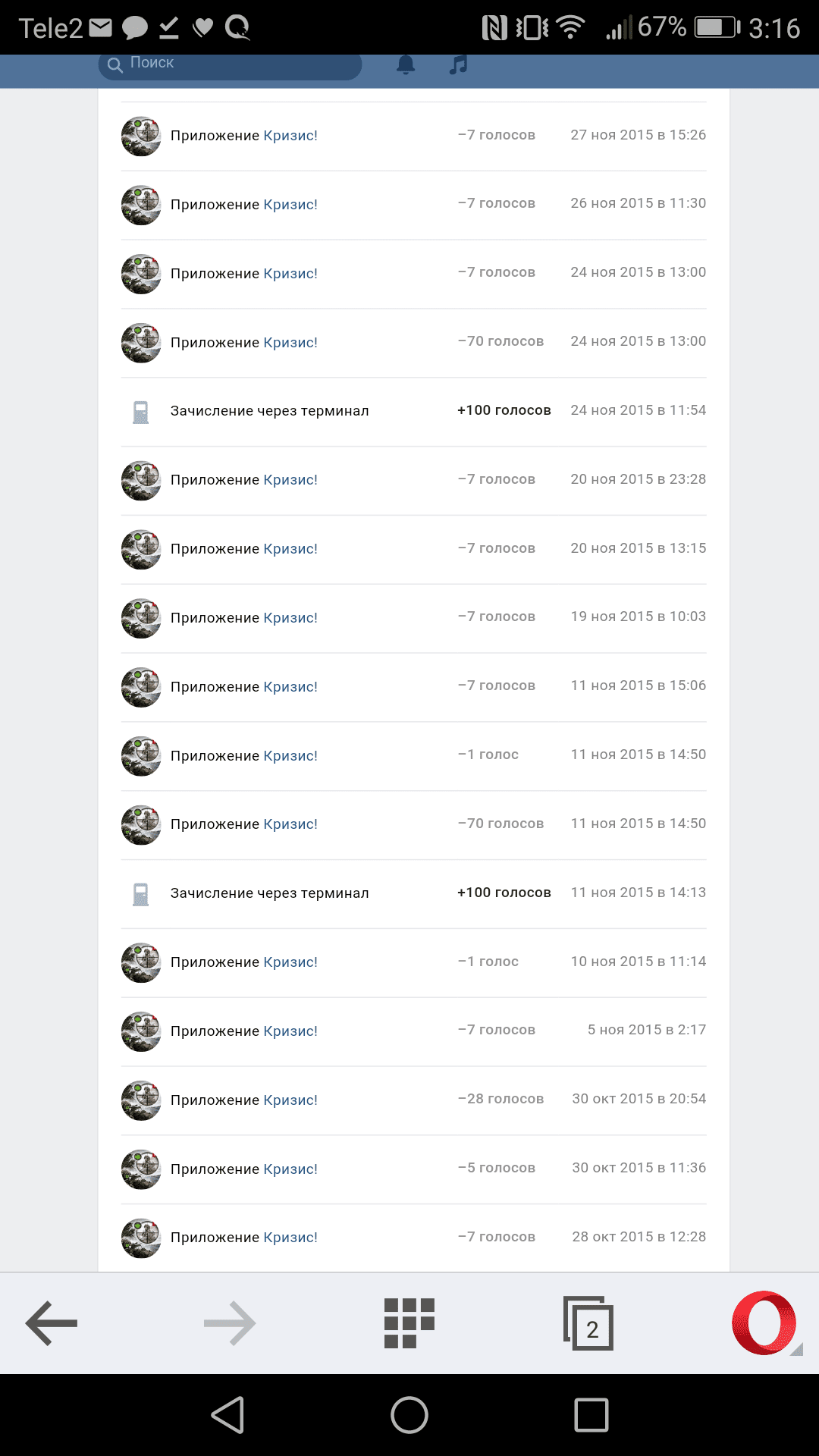819x1456 pixels.
Task: Open Кризис! link dated 28 окт 12:28
Action: 290,1238
